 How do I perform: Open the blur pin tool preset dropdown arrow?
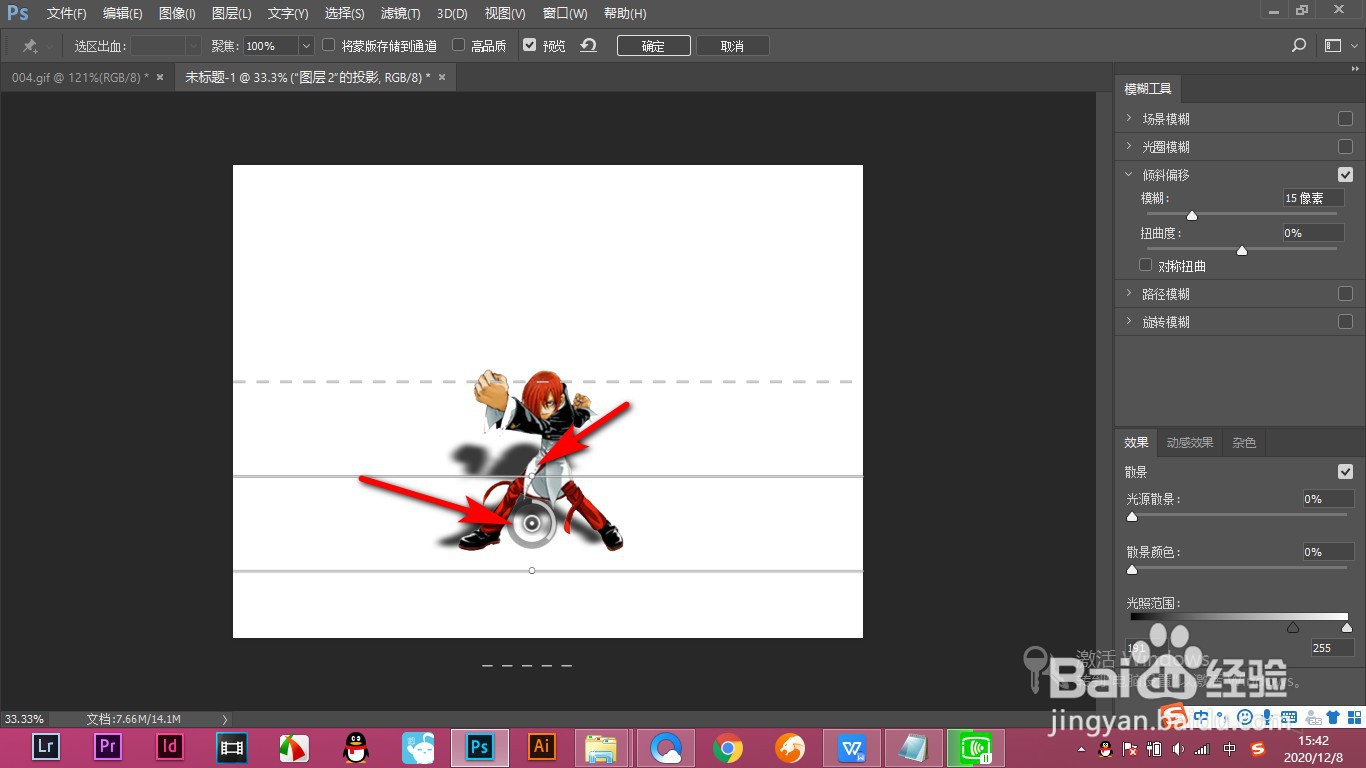[x=49, y=46]
